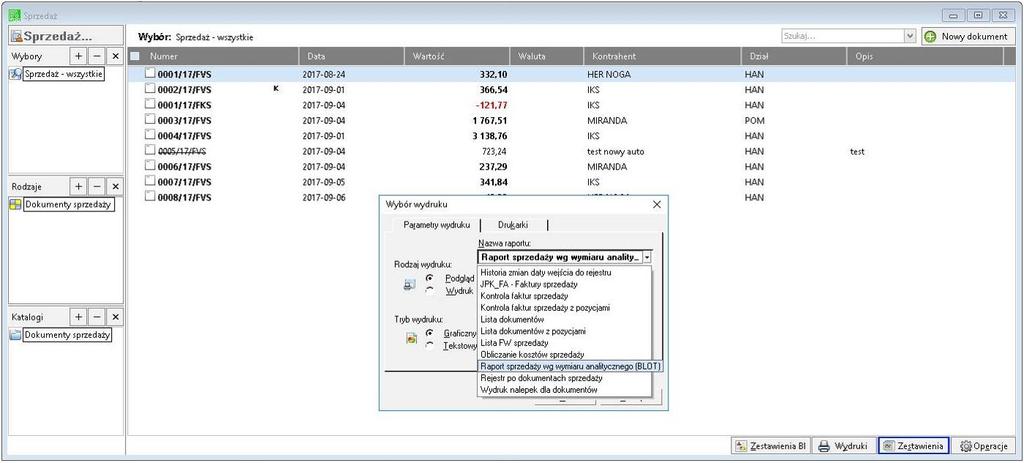Sort by the Wartość column header

457,56
